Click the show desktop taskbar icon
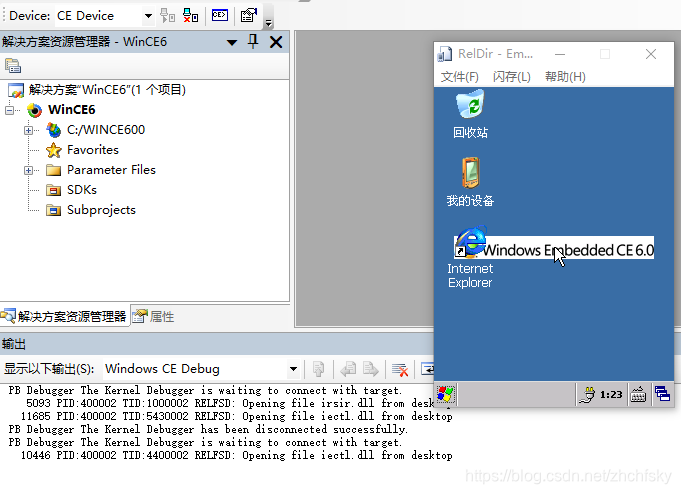This screenshot has width=681, height=494. 662,395
